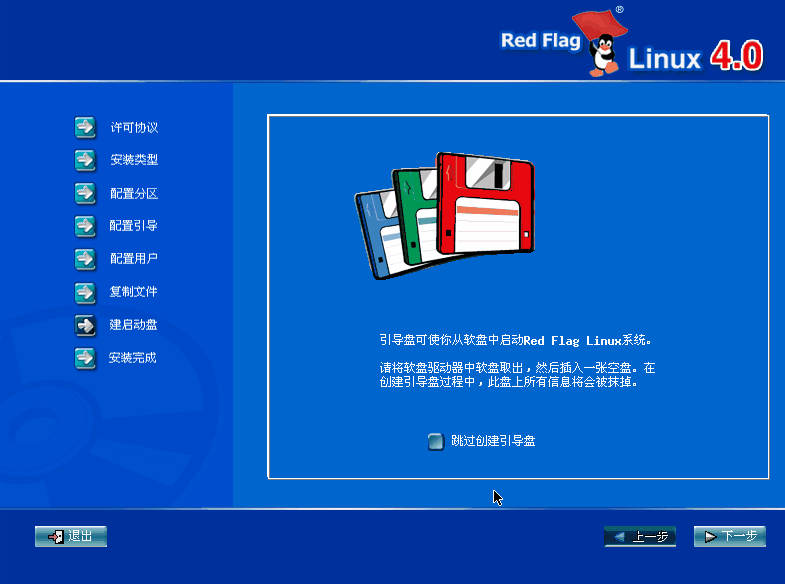Select the 安装类型 step label
785x584 pixels.
134,160
